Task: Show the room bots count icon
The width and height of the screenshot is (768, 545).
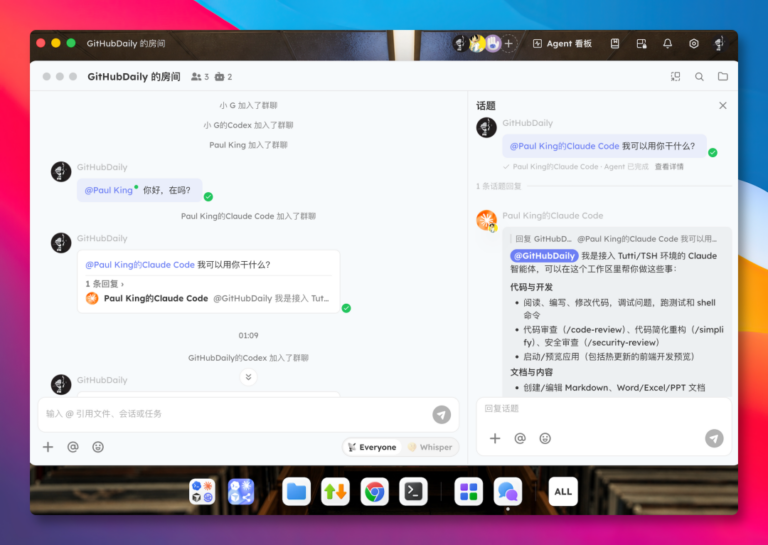Action: (223, 77)
